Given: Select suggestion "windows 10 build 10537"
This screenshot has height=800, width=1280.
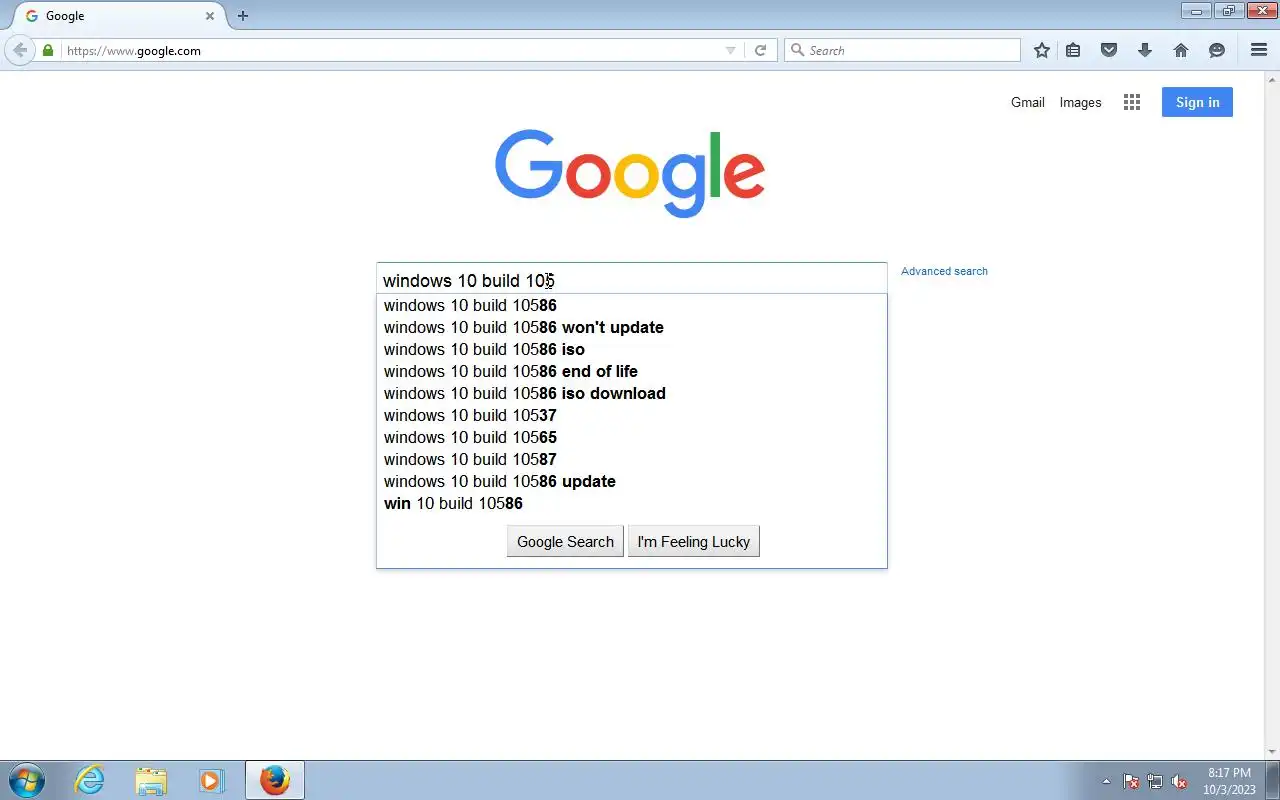Looking at the screenshot, I should click(x=631, y=415).
